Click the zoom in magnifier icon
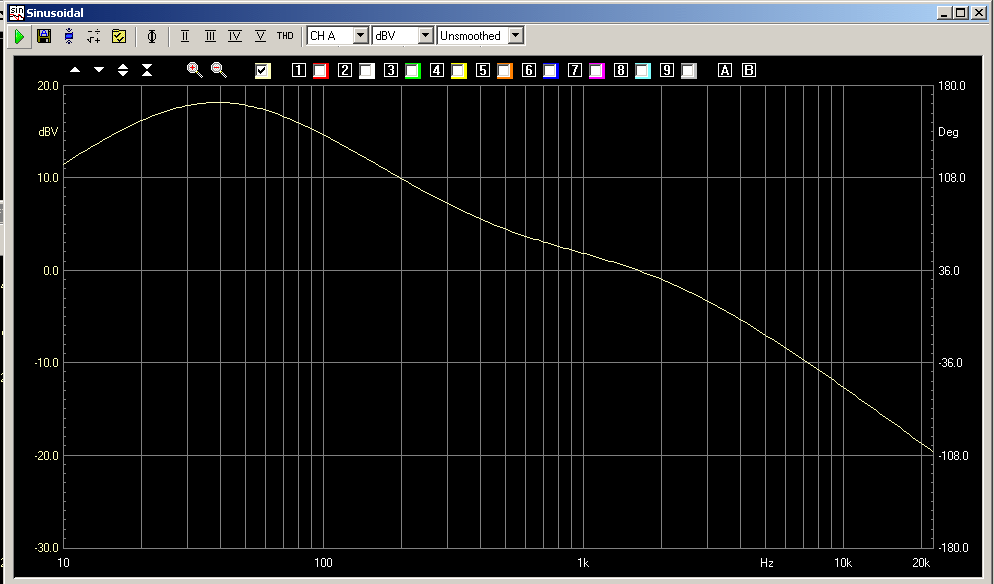994x584 pixels. (194, 70)
